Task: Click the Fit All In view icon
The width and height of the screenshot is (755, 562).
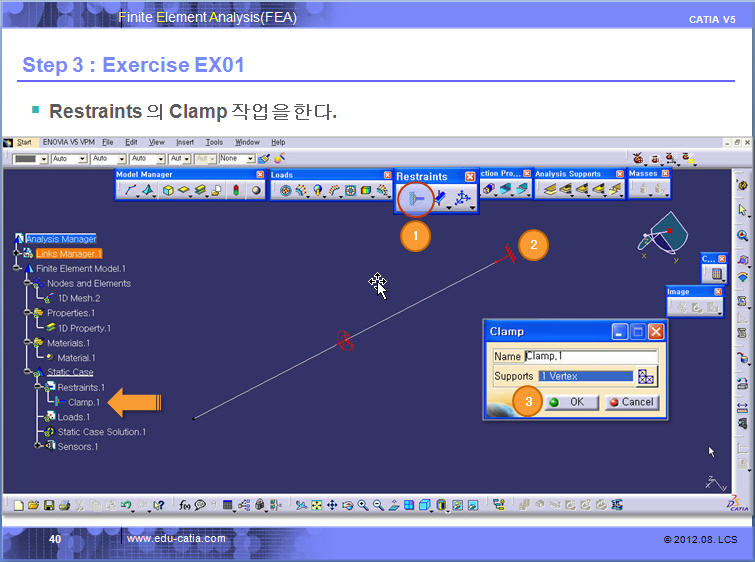Action: coord(315,505)
